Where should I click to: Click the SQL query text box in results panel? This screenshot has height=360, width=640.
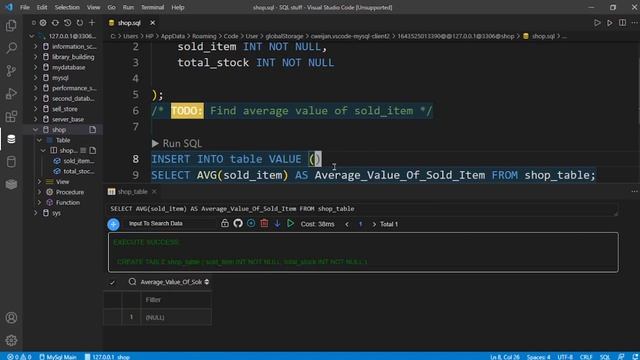point(362,209)
